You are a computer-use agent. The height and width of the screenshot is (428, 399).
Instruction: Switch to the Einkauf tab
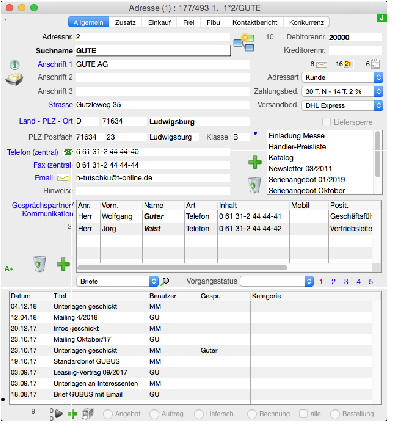click(159, 22)
